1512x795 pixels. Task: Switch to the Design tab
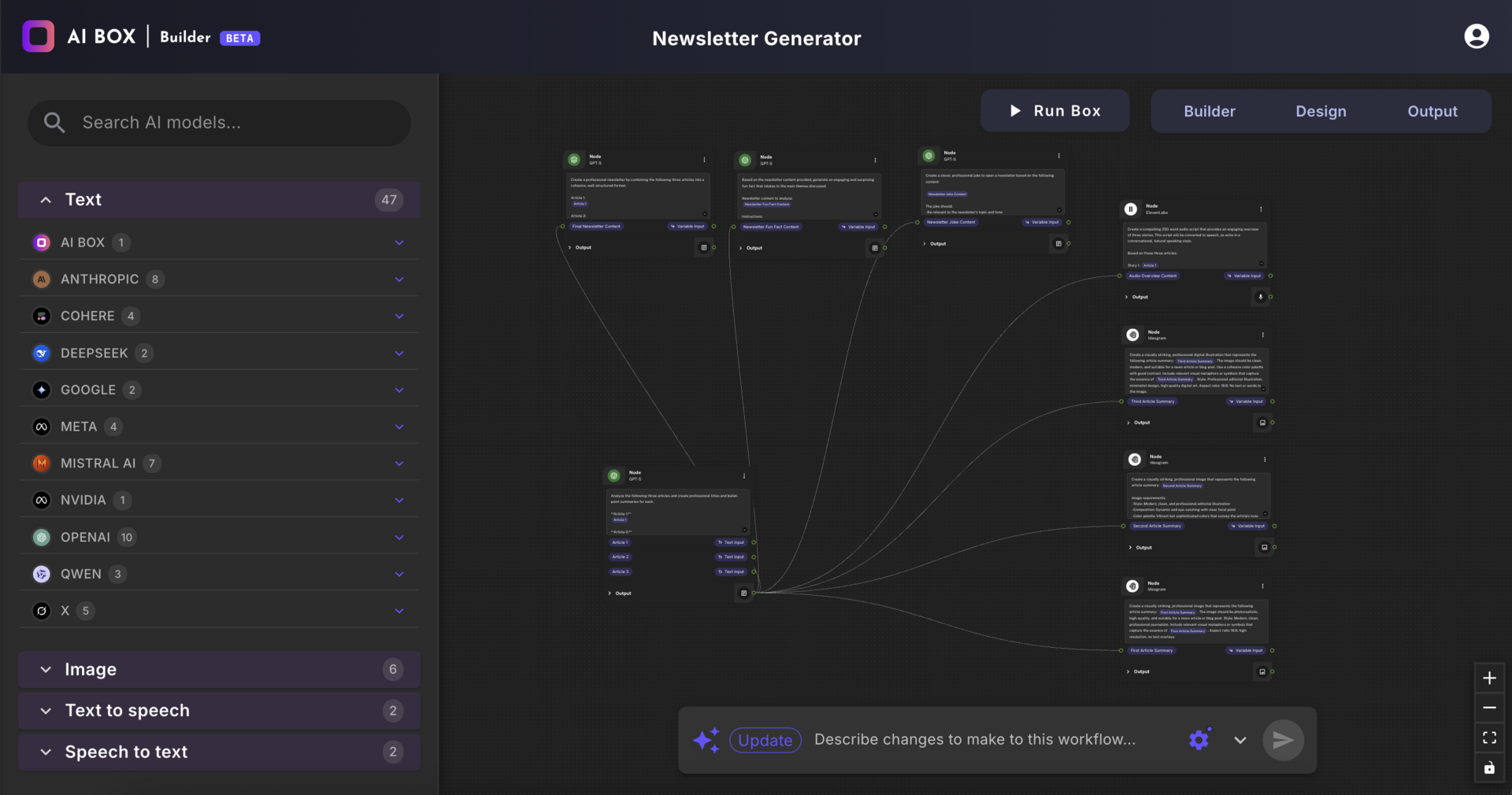pyautogui.click(x=1321, y=111)
